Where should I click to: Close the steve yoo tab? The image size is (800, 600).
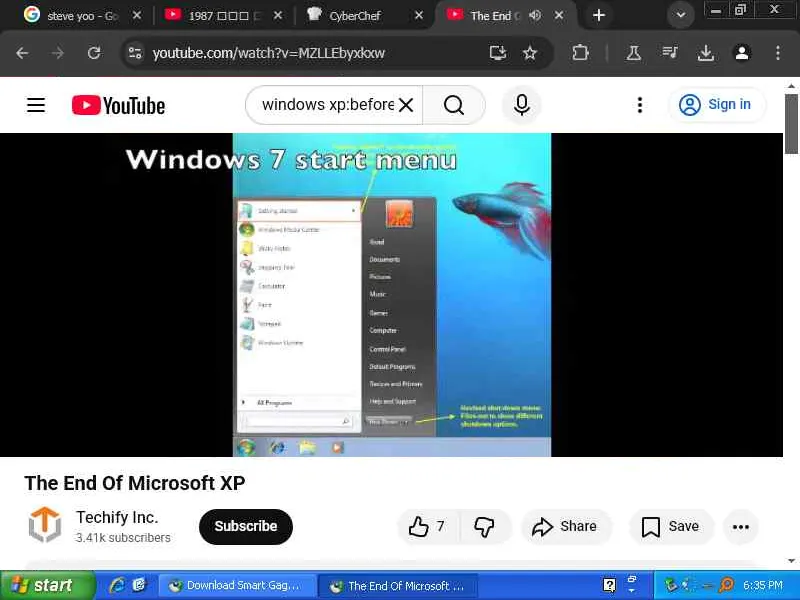137,15
